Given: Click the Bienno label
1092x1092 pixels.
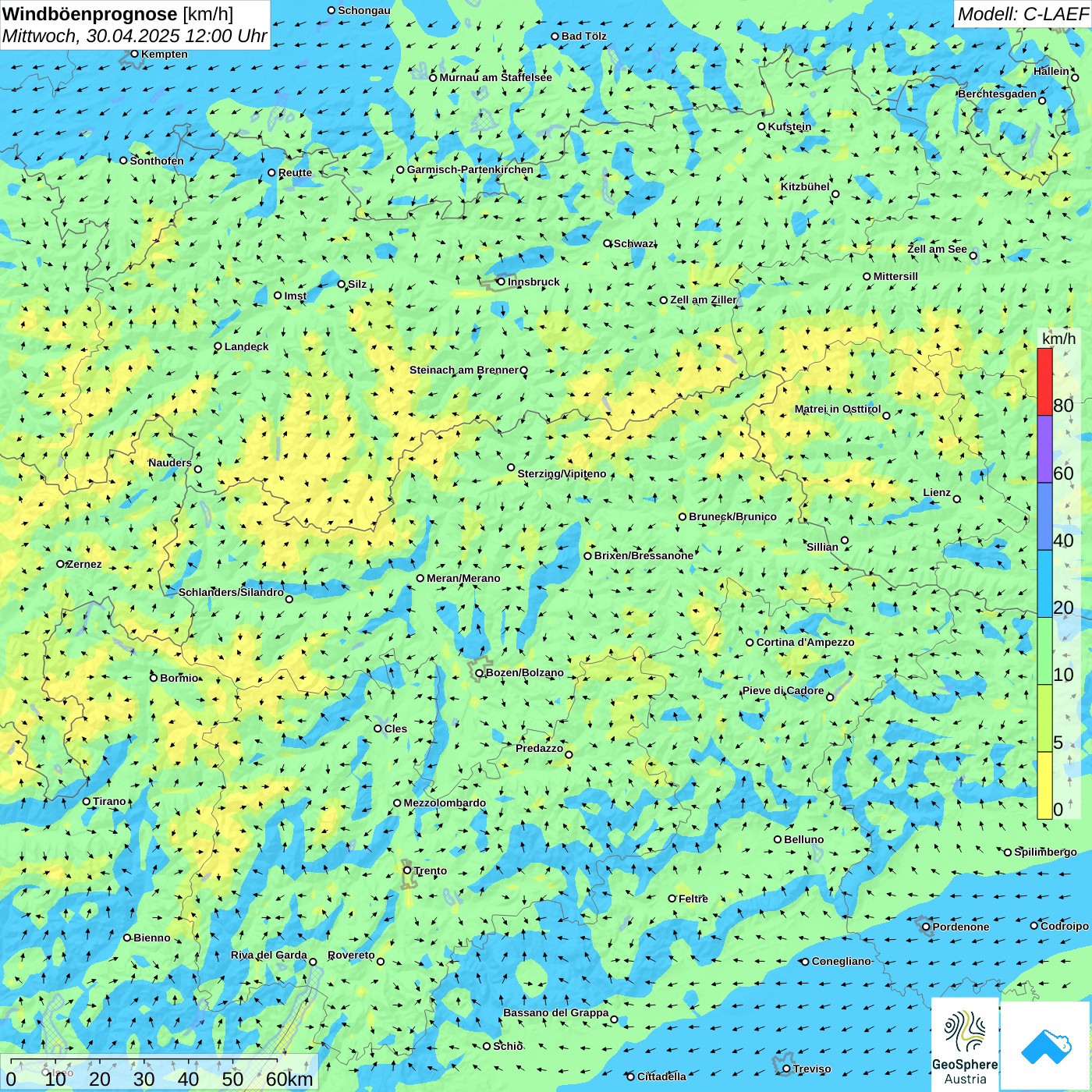Looking at the screenshot, I should click(x=151, y=938).
